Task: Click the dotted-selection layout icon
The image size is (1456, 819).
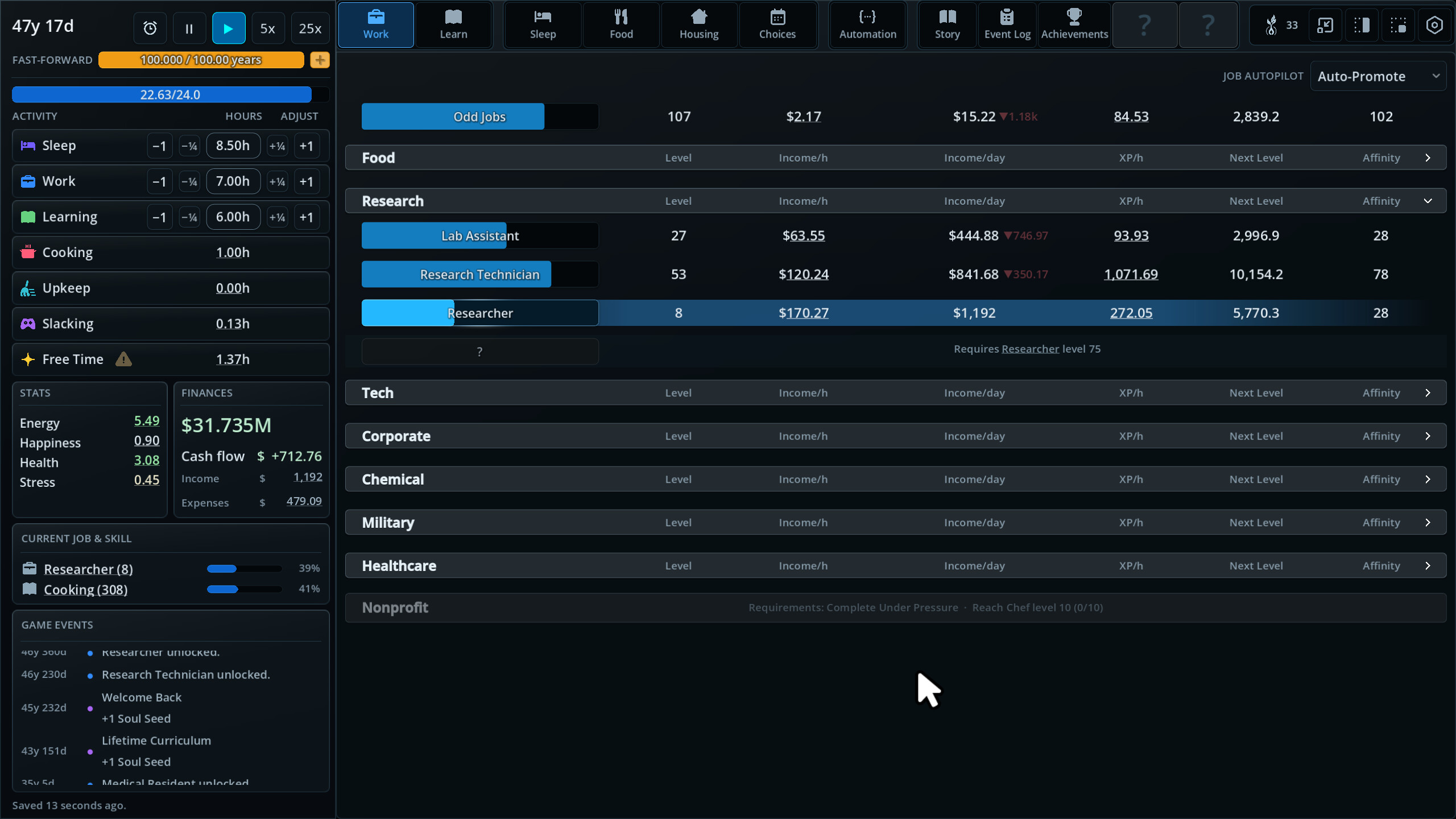Action: tap(1398, 25)
